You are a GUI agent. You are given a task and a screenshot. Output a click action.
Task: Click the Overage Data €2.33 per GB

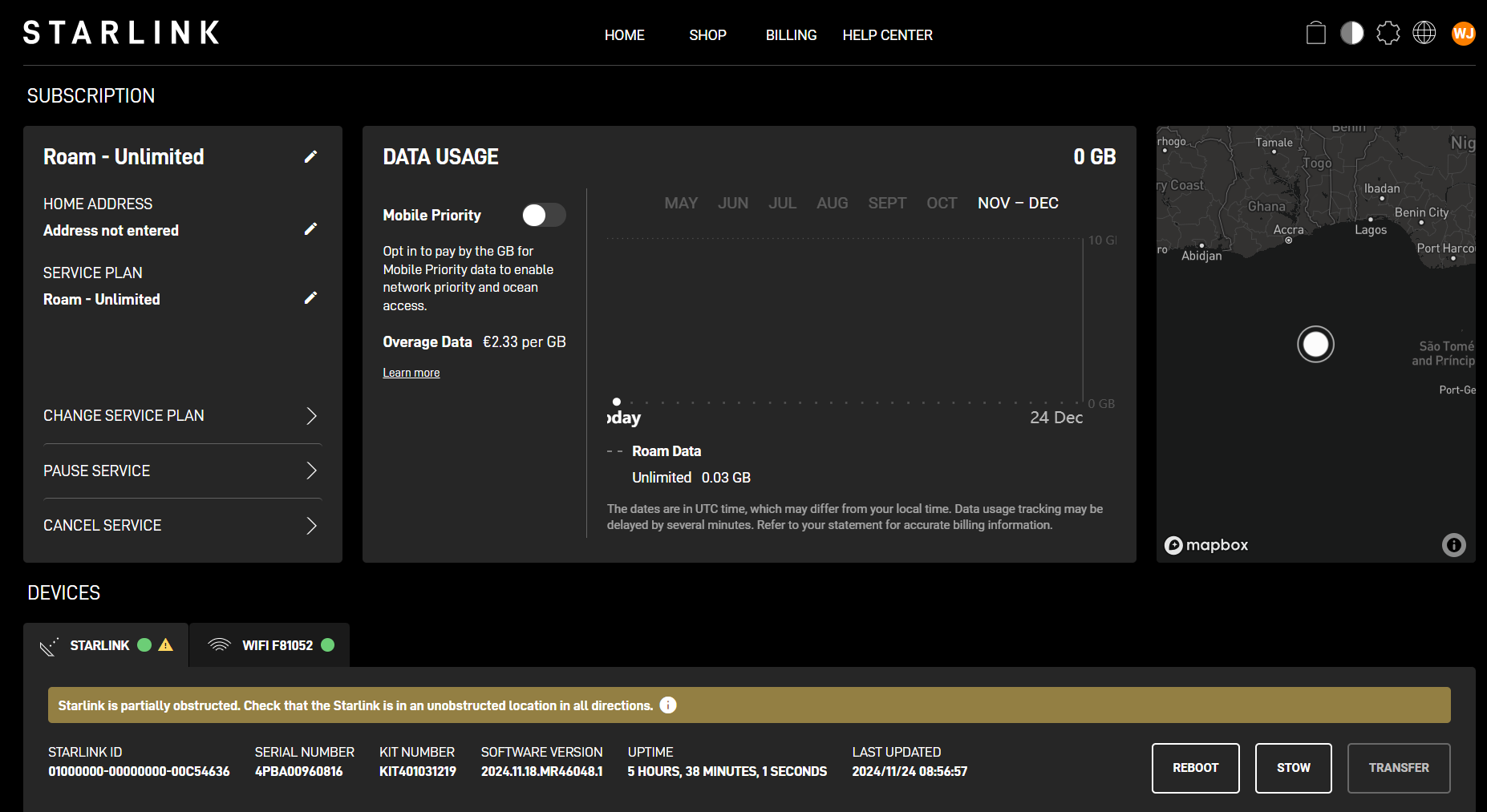click(x=474, y=342)
